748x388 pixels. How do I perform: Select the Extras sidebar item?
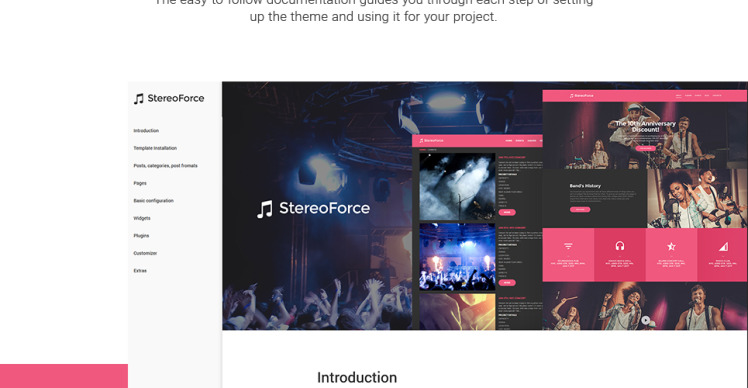coord(140,271)
